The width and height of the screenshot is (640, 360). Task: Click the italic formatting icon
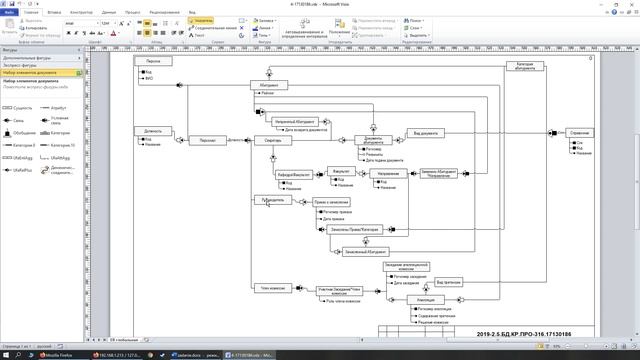tap(76, 33)
